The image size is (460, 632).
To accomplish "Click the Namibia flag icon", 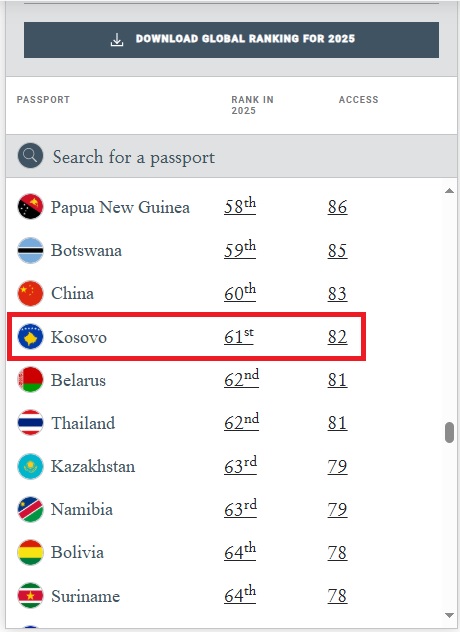I will [30, 509].
